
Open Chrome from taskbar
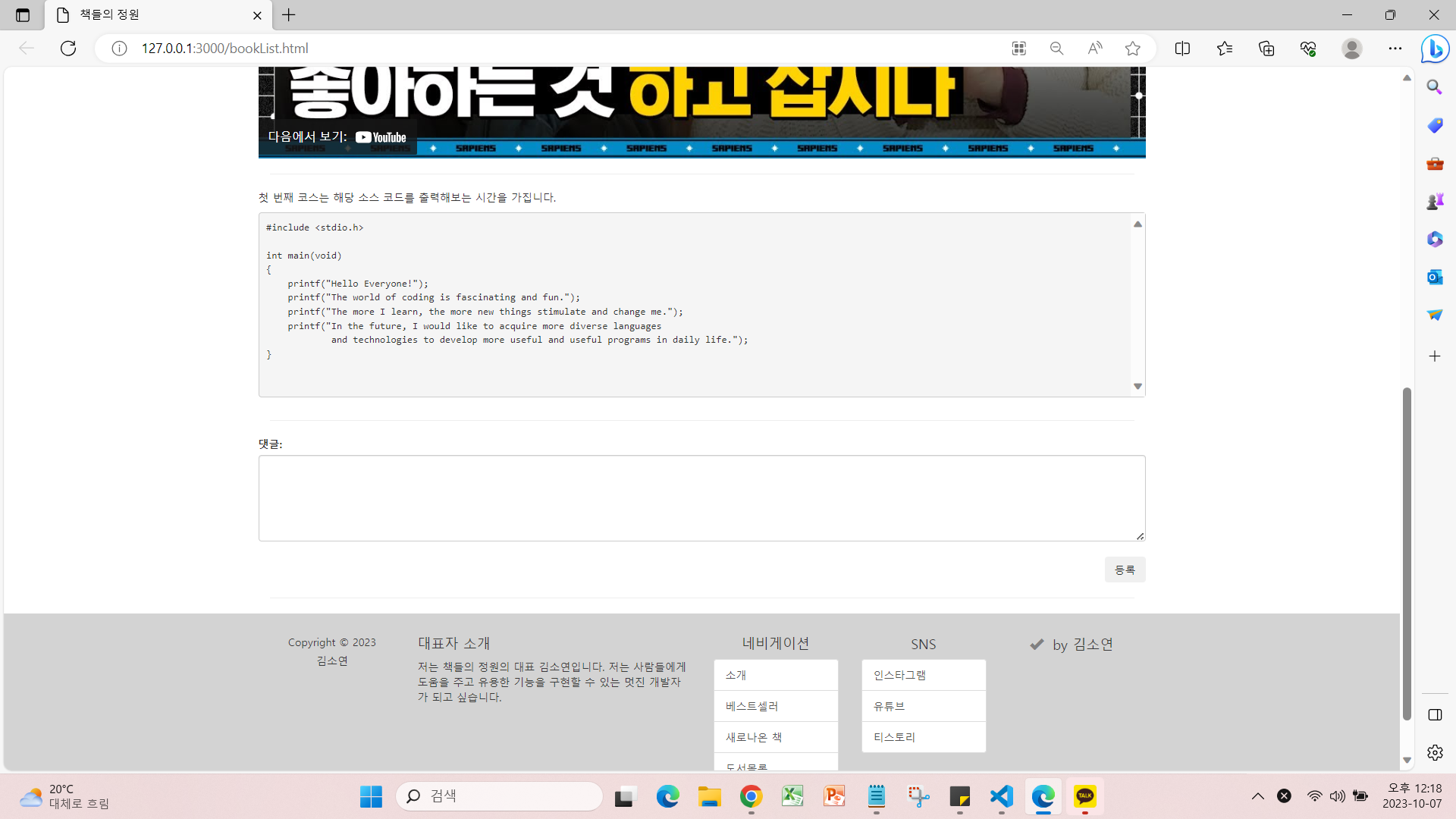point(751,796)
